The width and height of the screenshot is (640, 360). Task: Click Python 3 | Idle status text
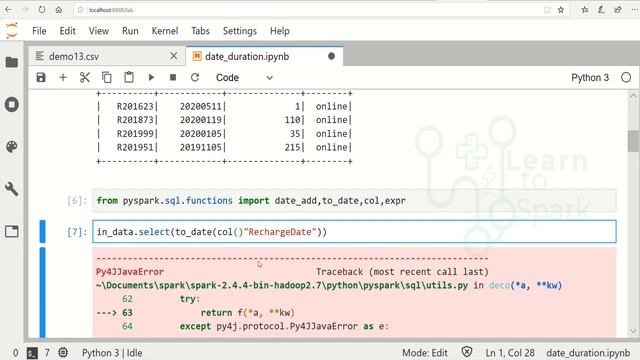(x=112, y=353)
